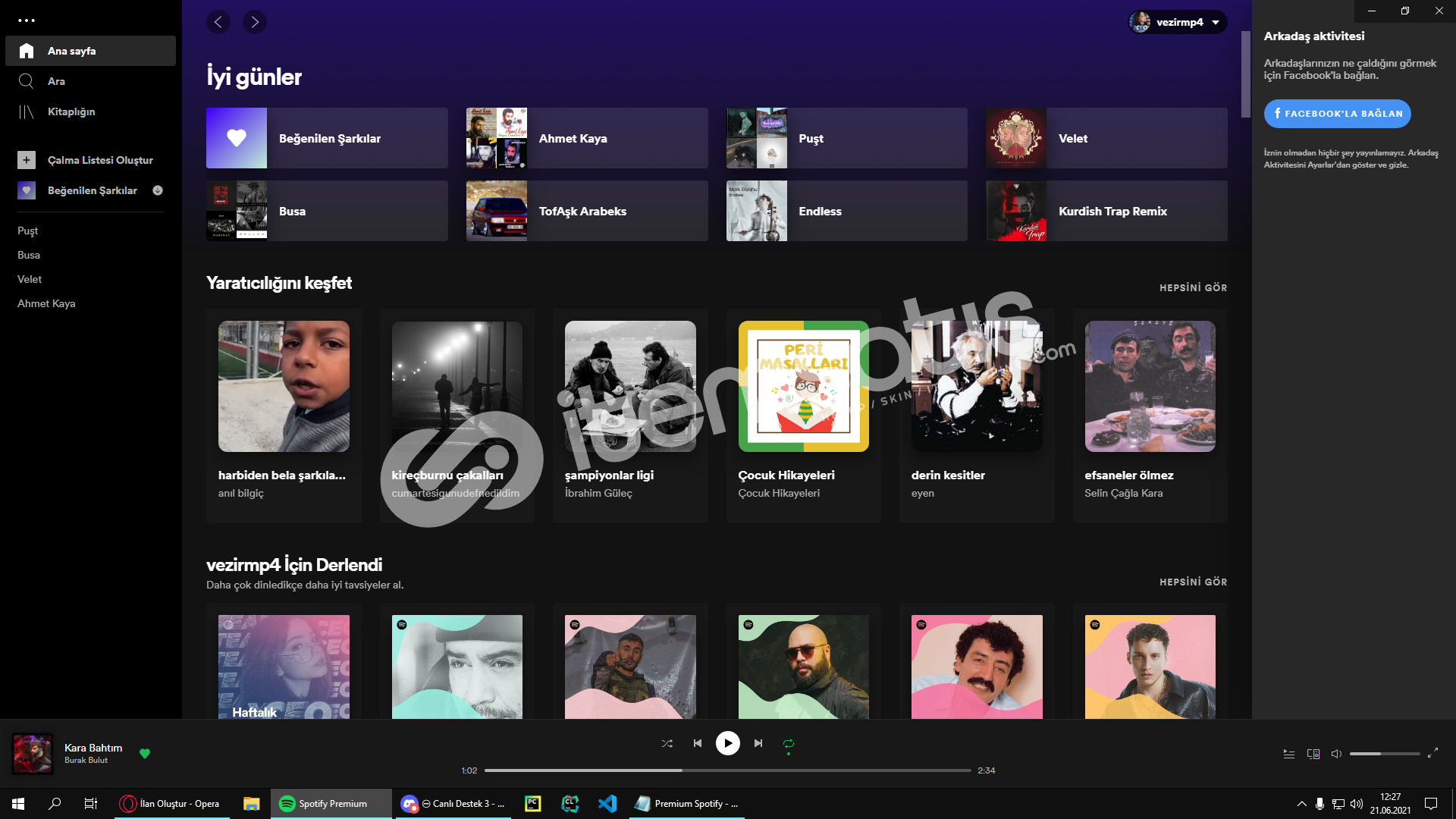Navigate back with left arrow
Image resolution: width=1456 pixels, height=819 pixels.
pos(218,22)
